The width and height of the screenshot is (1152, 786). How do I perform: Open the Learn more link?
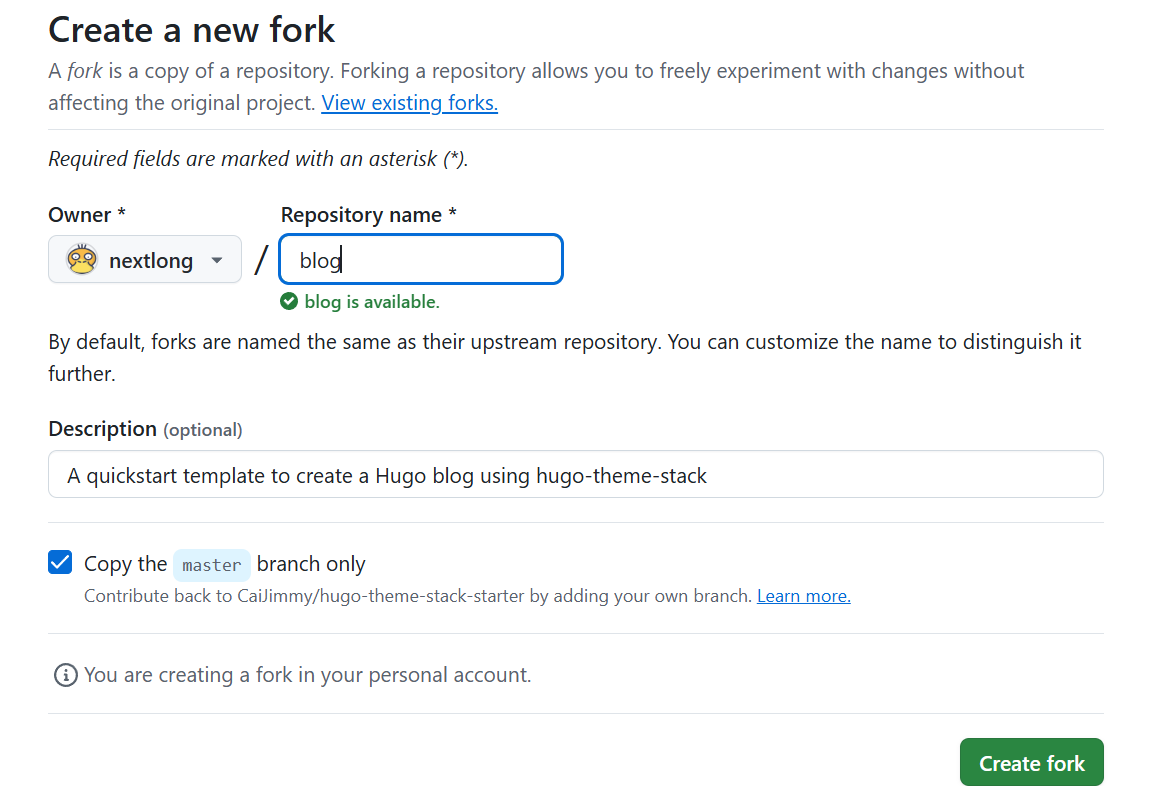803,596
